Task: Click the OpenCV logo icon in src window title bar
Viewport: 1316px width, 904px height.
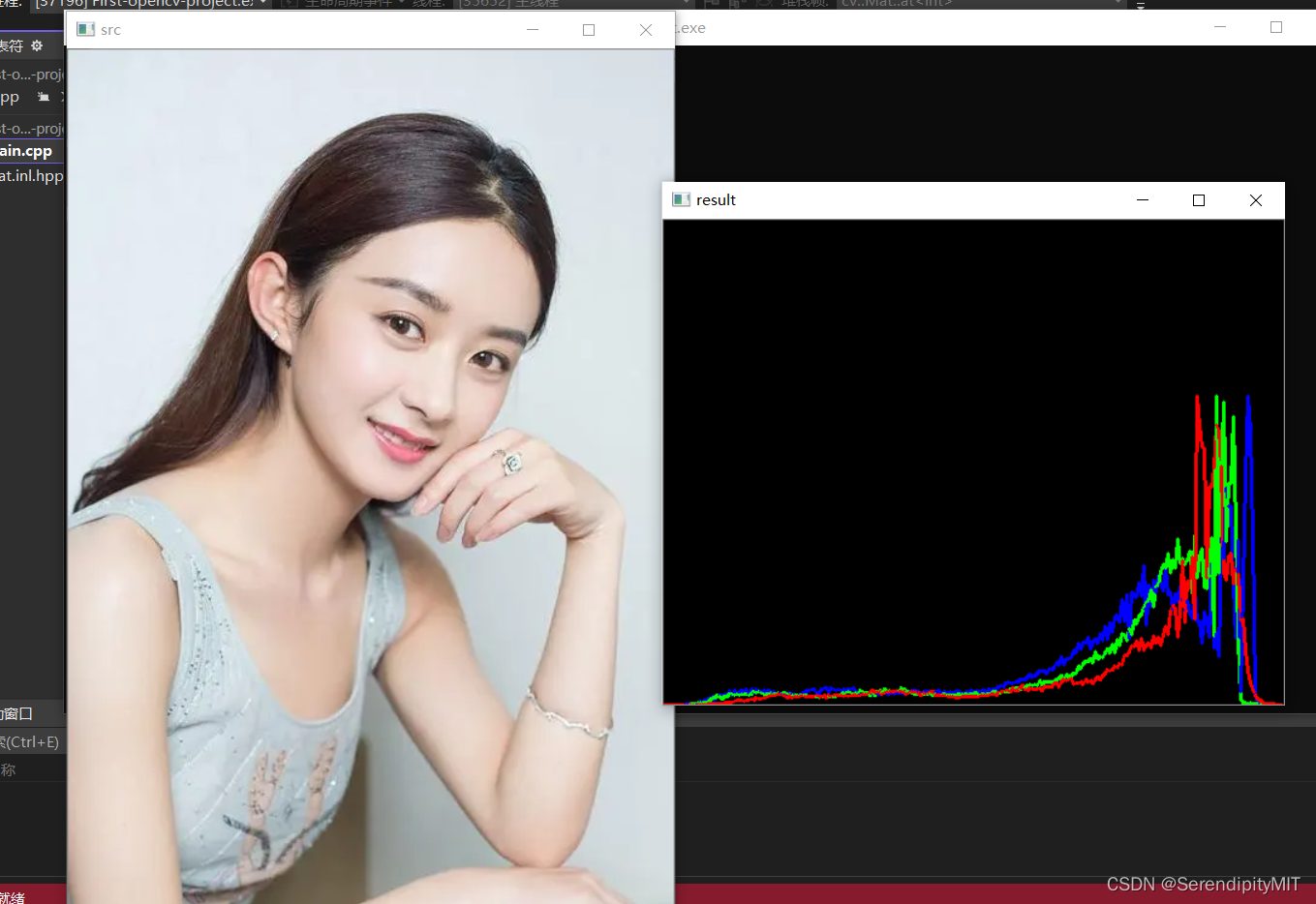Action: click(x=85, y=29)
